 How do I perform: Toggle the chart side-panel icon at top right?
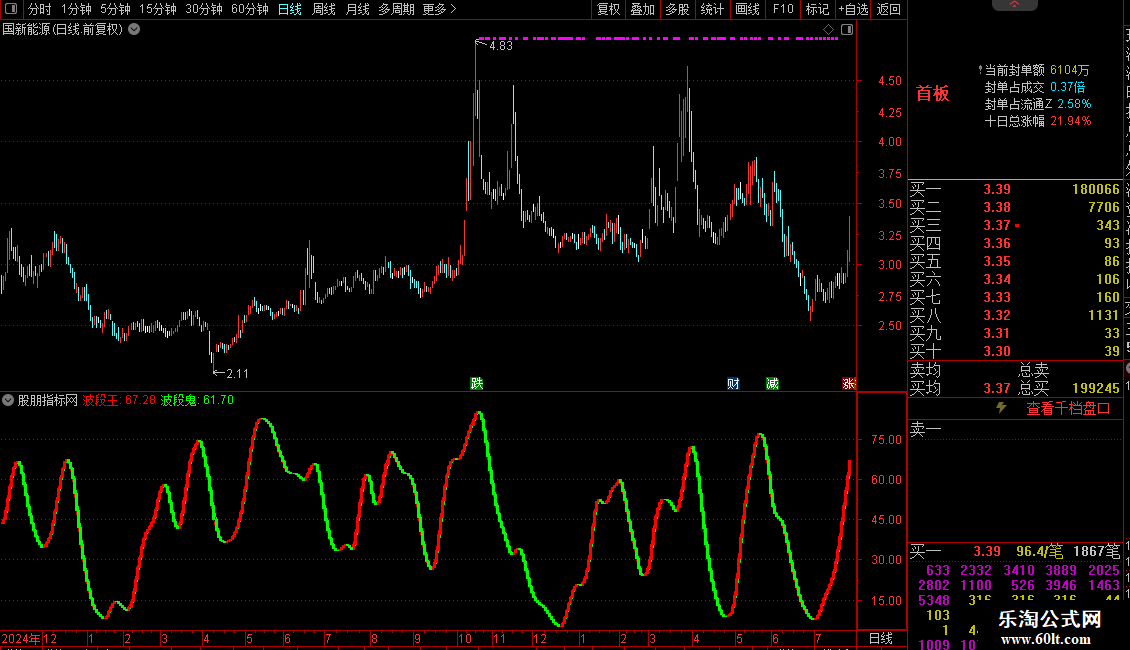coord(847,30)
